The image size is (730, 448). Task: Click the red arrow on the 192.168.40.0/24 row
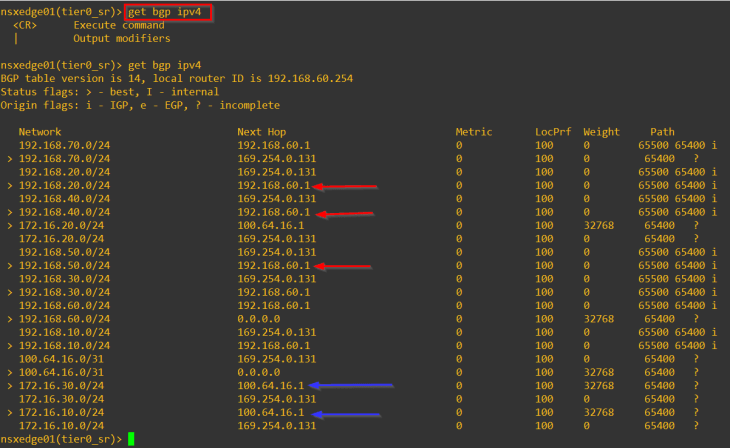pos(343,213)
